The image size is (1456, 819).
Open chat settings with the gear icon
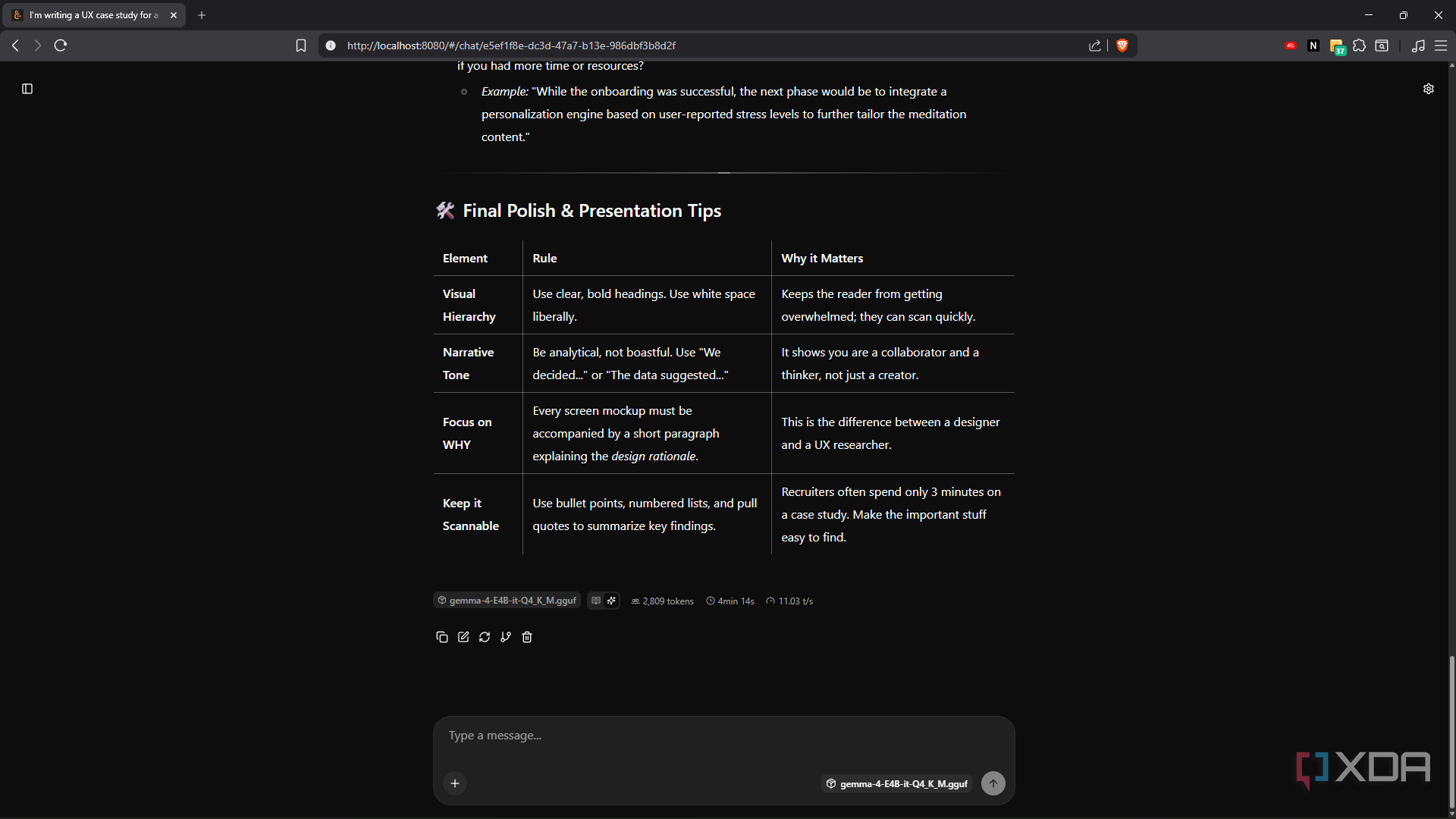pyautogui.click(x=1429, y=89)
